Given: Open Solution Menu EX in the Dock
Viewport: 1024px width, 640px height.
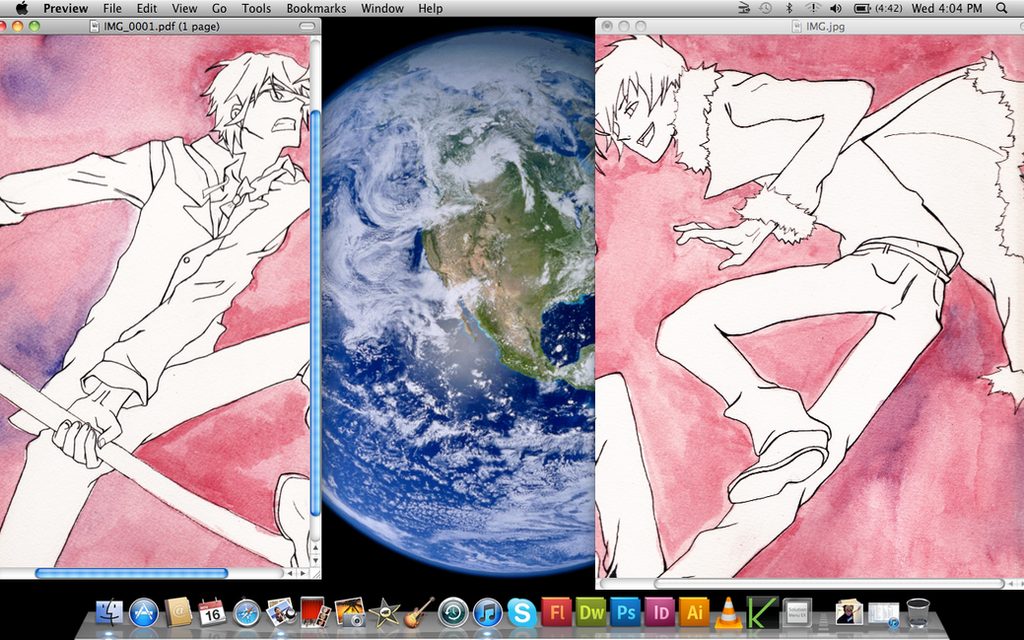Looking at the screenshot, I should tap(797, 613).
